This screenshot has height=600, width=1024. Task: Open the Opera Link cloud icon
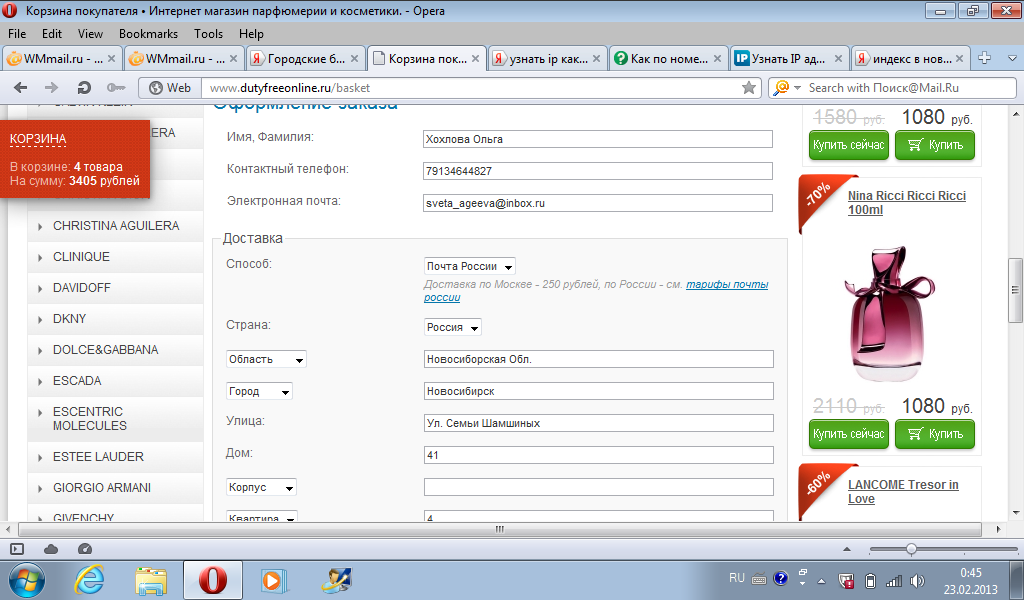pyautogui.click(x=51, y=549)
